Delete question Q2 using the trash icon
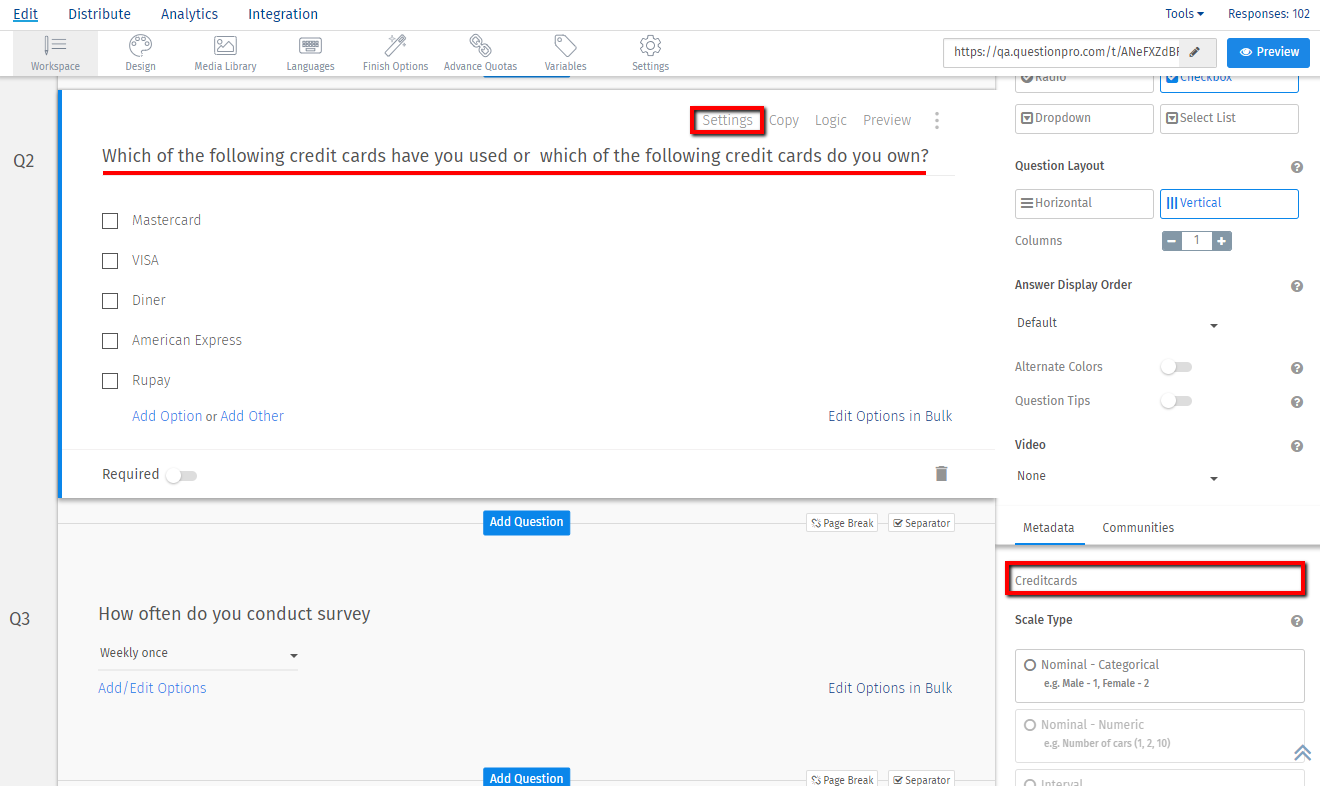This screenshot has width=1320, height=786. [x=941, y=472]
